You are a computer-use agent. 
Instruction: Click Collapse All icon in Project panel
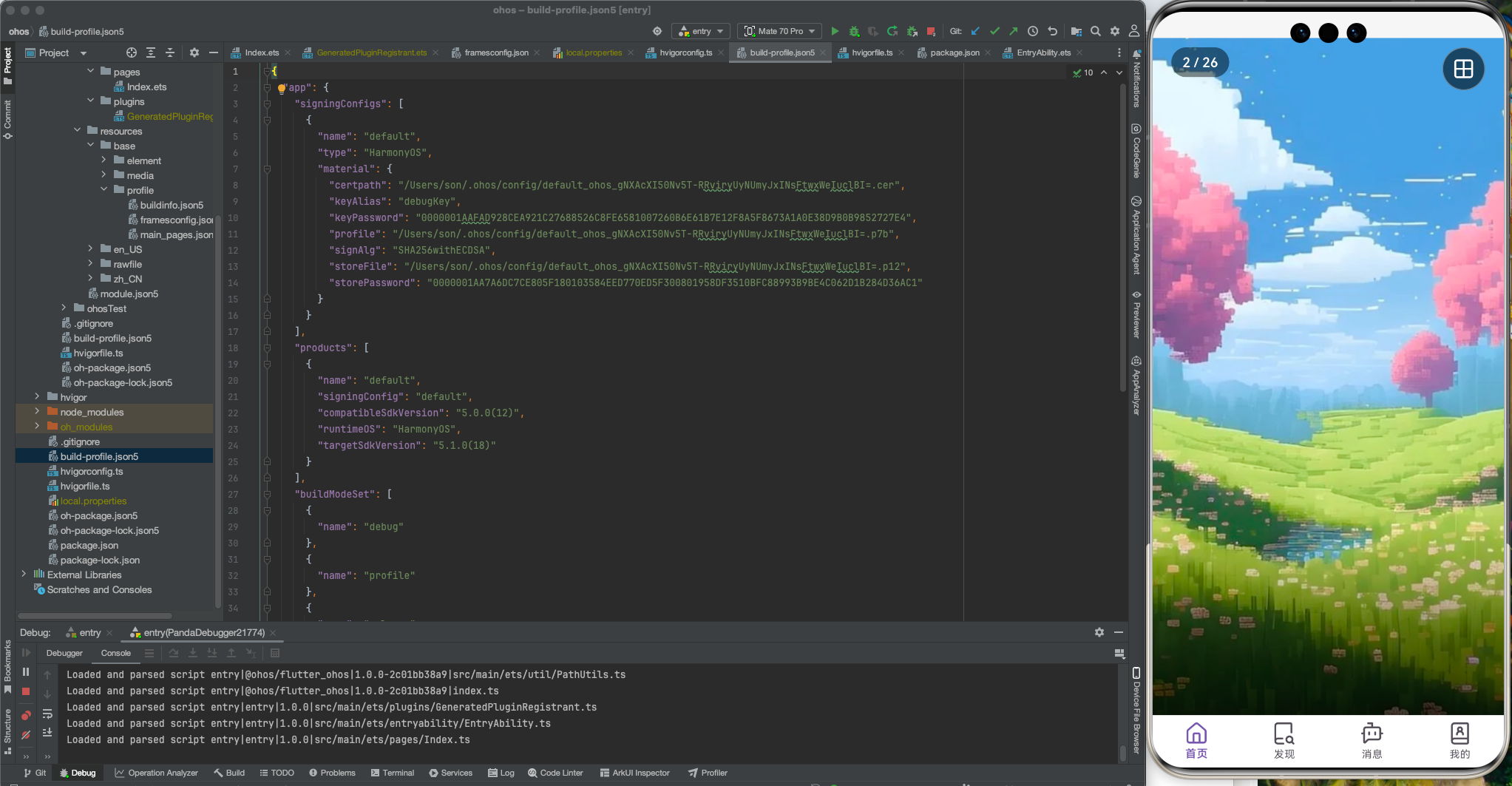(x=170, y=52)
